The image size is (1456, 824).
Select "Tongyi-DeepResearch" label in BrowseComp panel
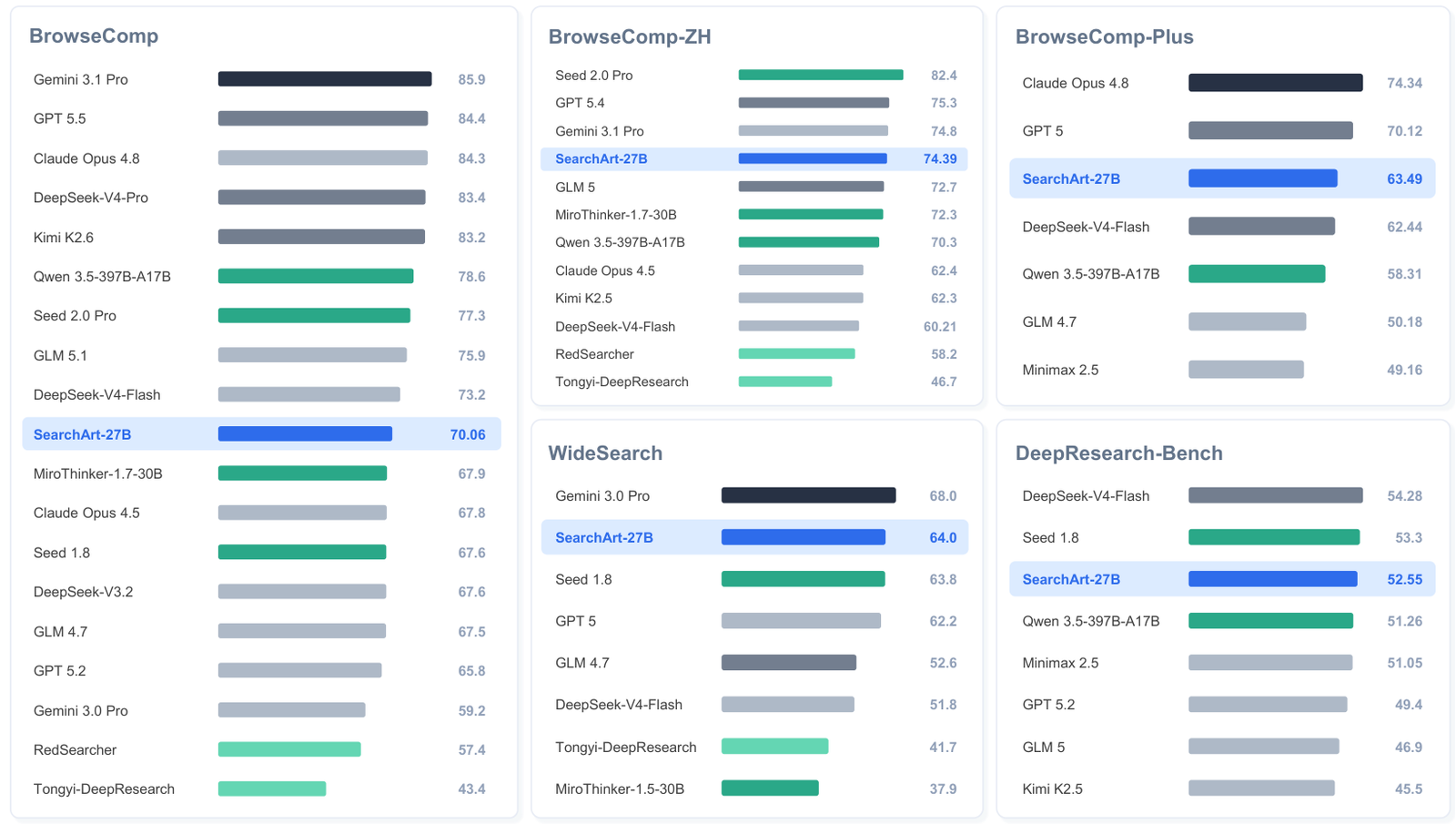[104, 788]
